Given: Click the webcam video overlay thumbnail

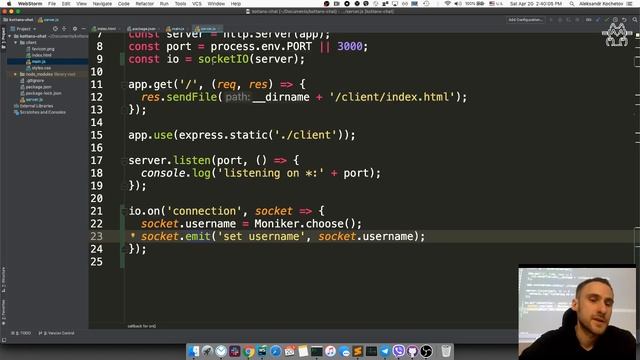Looking at the screenshot, I should click(577, 313).
